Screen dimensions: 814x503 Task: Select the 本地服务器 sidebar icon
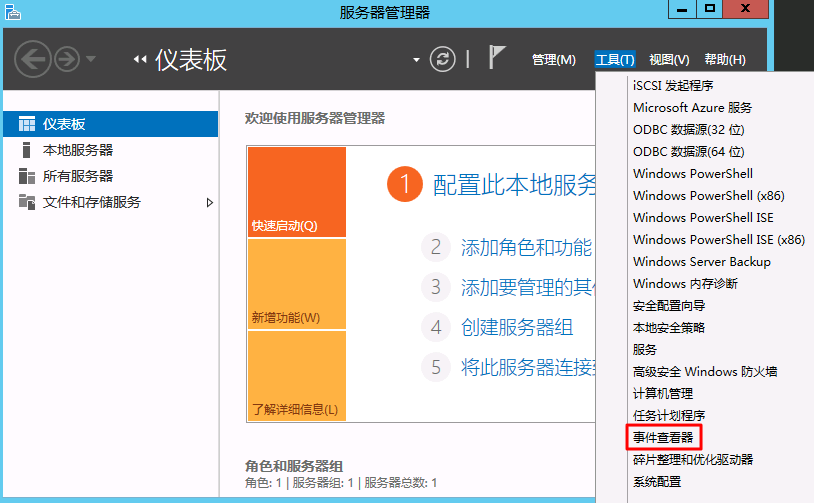(26, 150)
